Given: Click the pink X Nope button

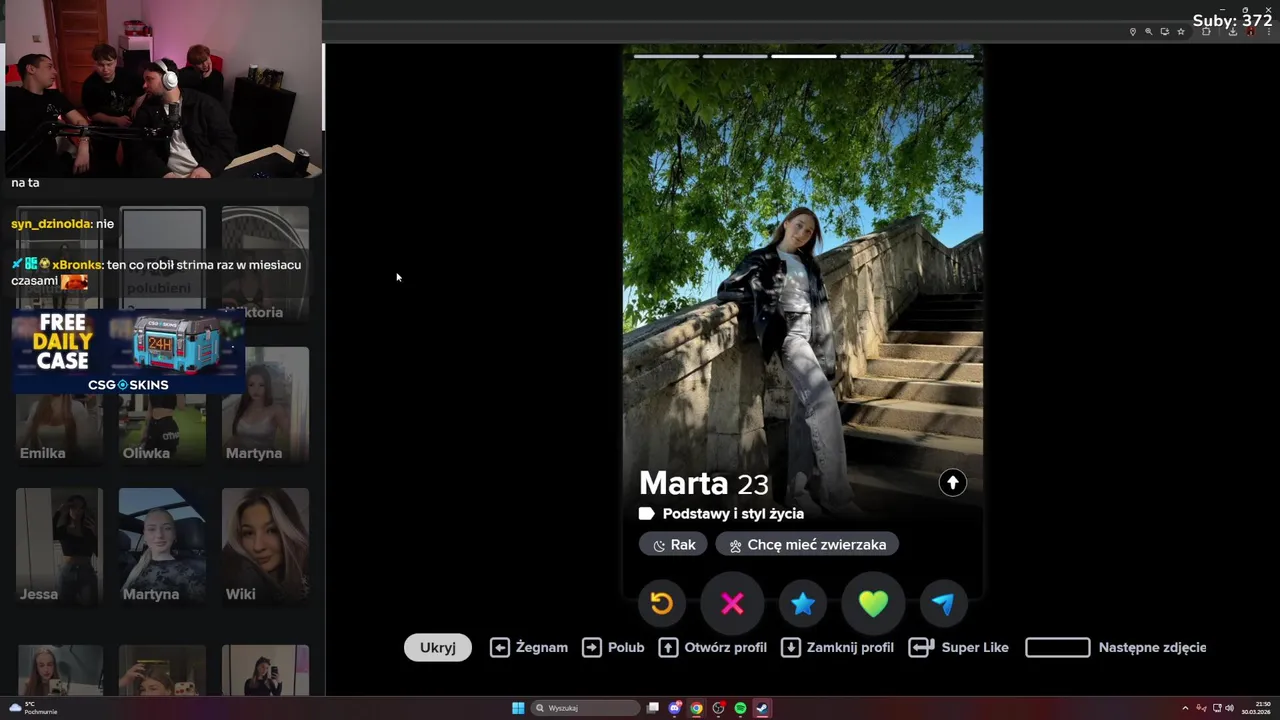Looking at the screenshot, I should pyautogui.click(x=732, y=603).
